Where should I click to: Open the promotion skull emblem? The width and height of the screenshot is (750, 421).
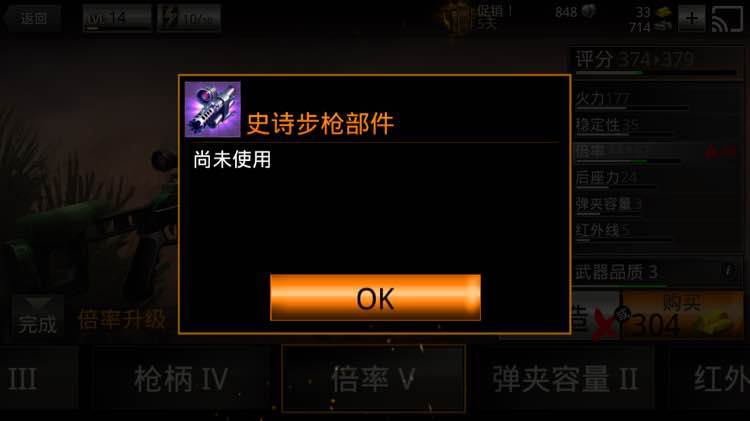(x=454, y=20)
